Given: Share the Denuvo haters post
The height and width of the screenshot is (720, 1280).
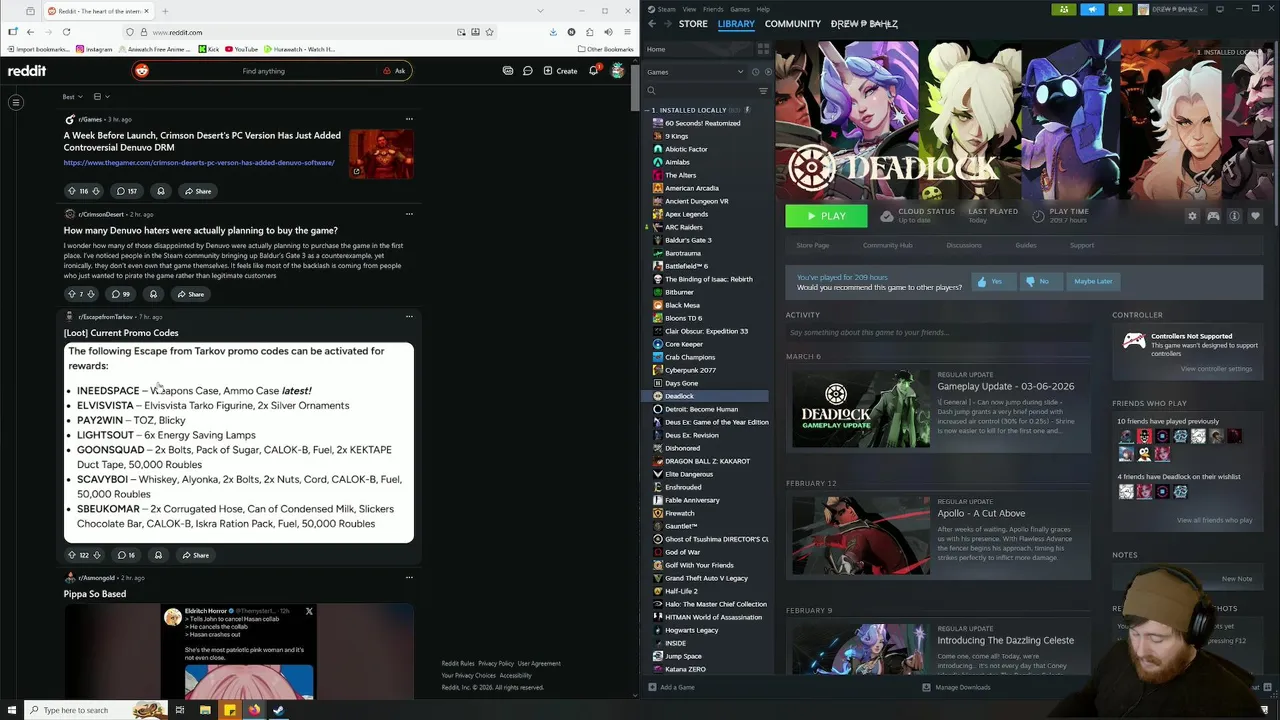Looking at the screenshot, I should [190, 294].
